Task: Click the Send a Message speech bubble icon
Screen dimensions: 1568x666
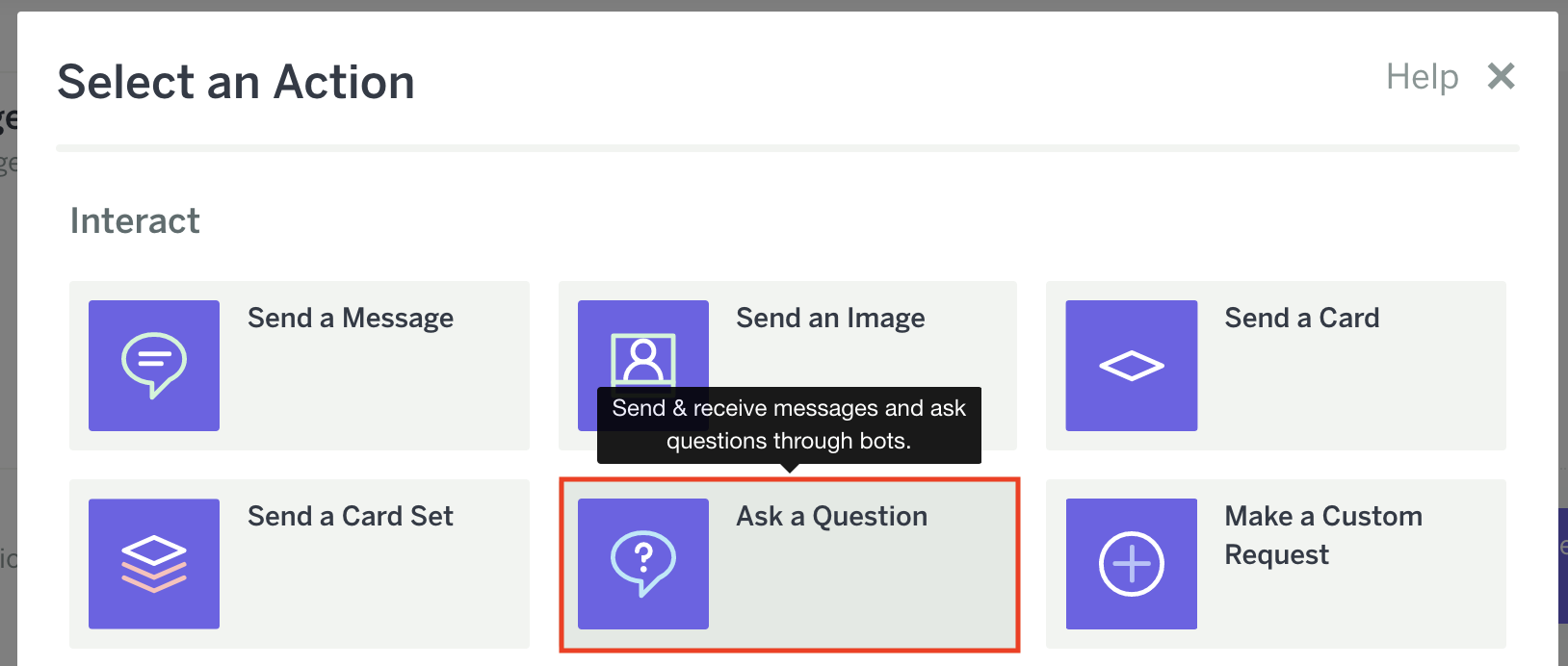Action: pos(154,365)
